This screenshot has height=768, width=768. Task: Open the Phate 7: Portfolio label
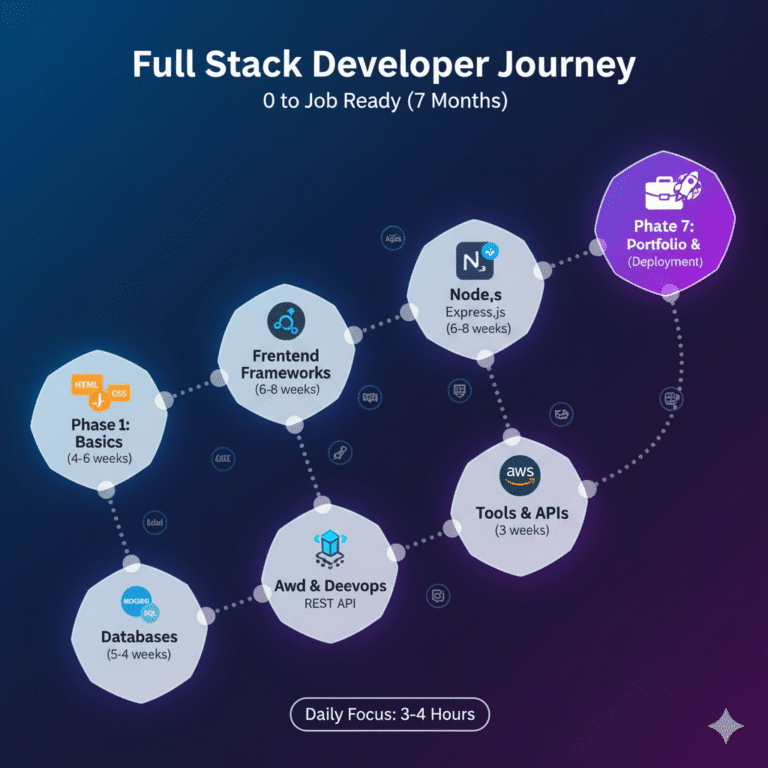665,234
